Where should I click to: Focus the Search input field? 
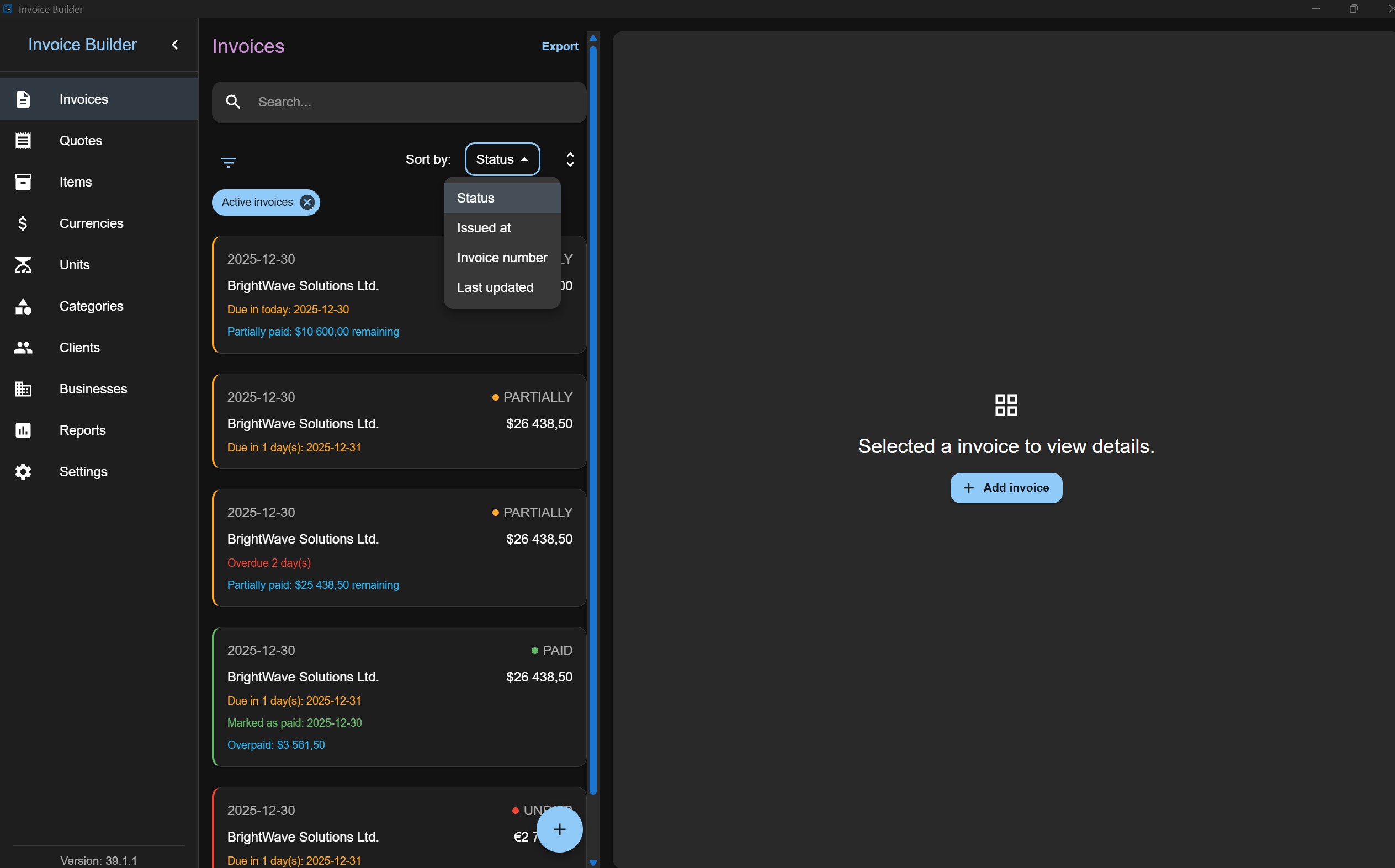click(x=399, y=102)
